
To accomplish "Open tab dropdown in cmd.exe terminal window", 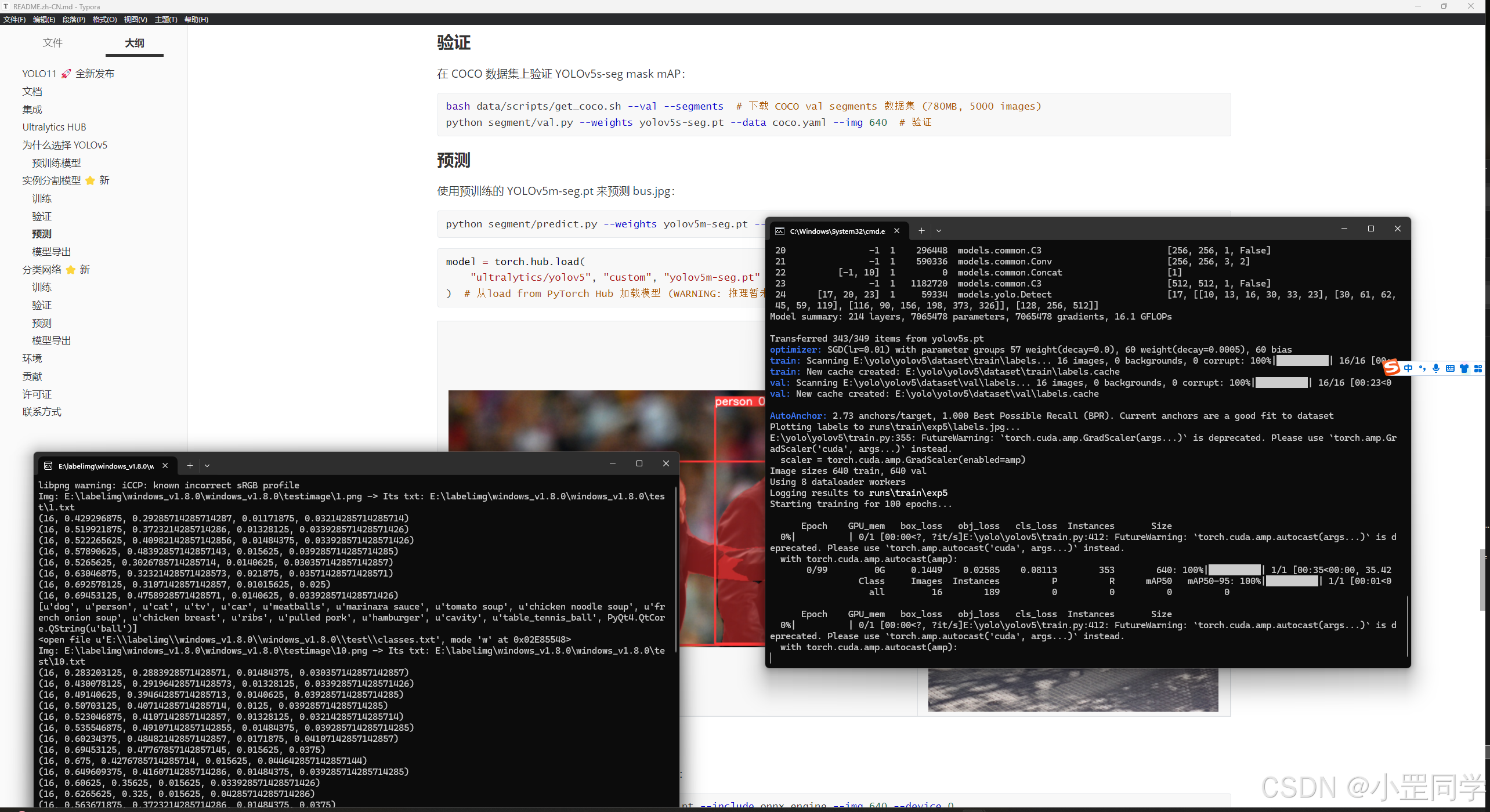I will (x=939, y=230).
